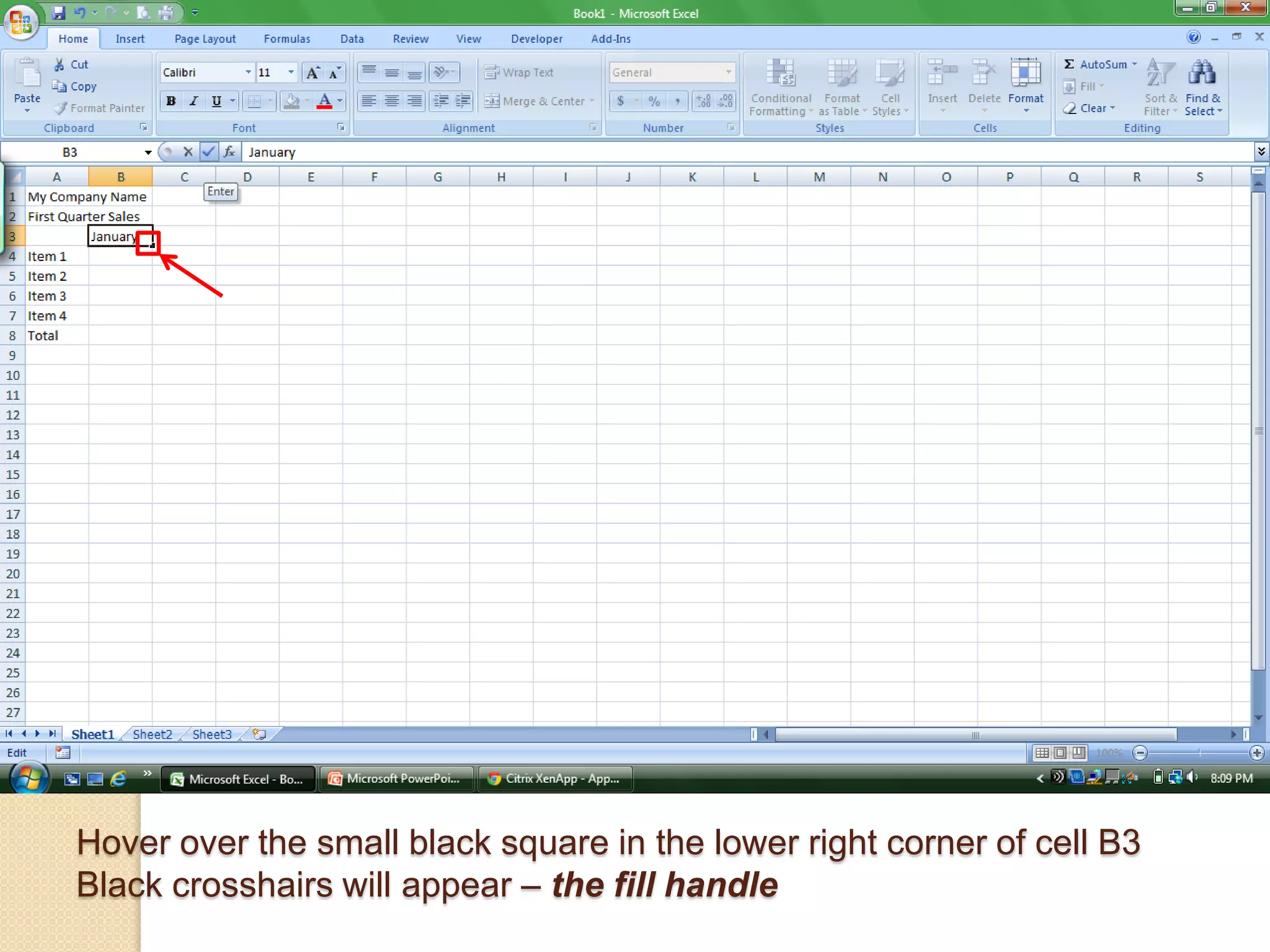Confirm entry with Enter checkmark

(x=208, y=152)
